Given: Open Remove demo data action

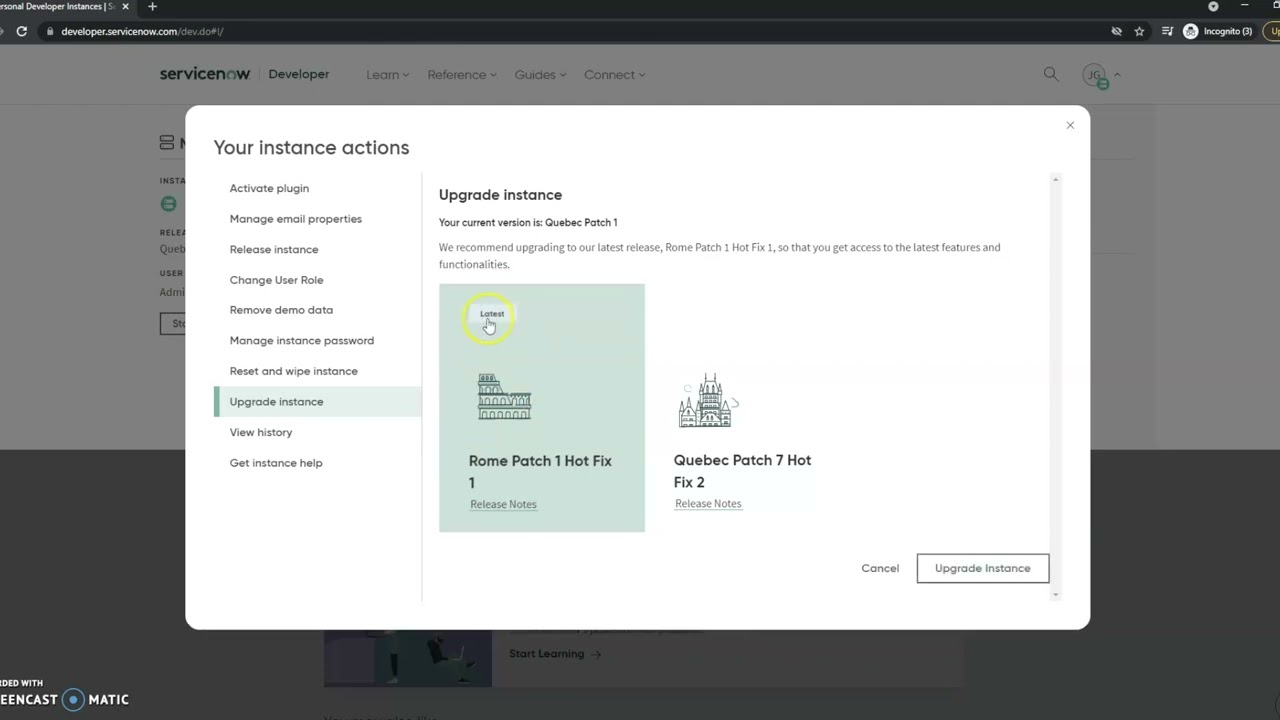Looking at the screenshot, I should 281,310.
